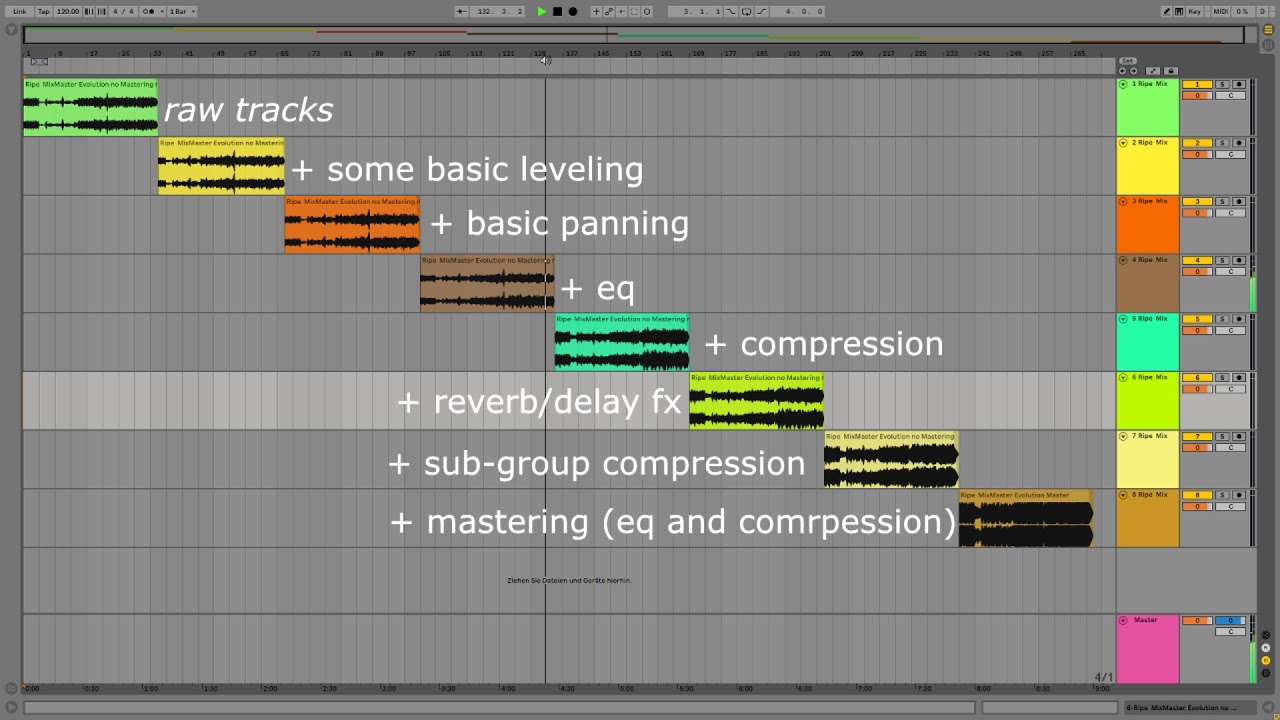Unfold the Master track
Viewport: 1280px width, 720px height.
(1123, 620)
